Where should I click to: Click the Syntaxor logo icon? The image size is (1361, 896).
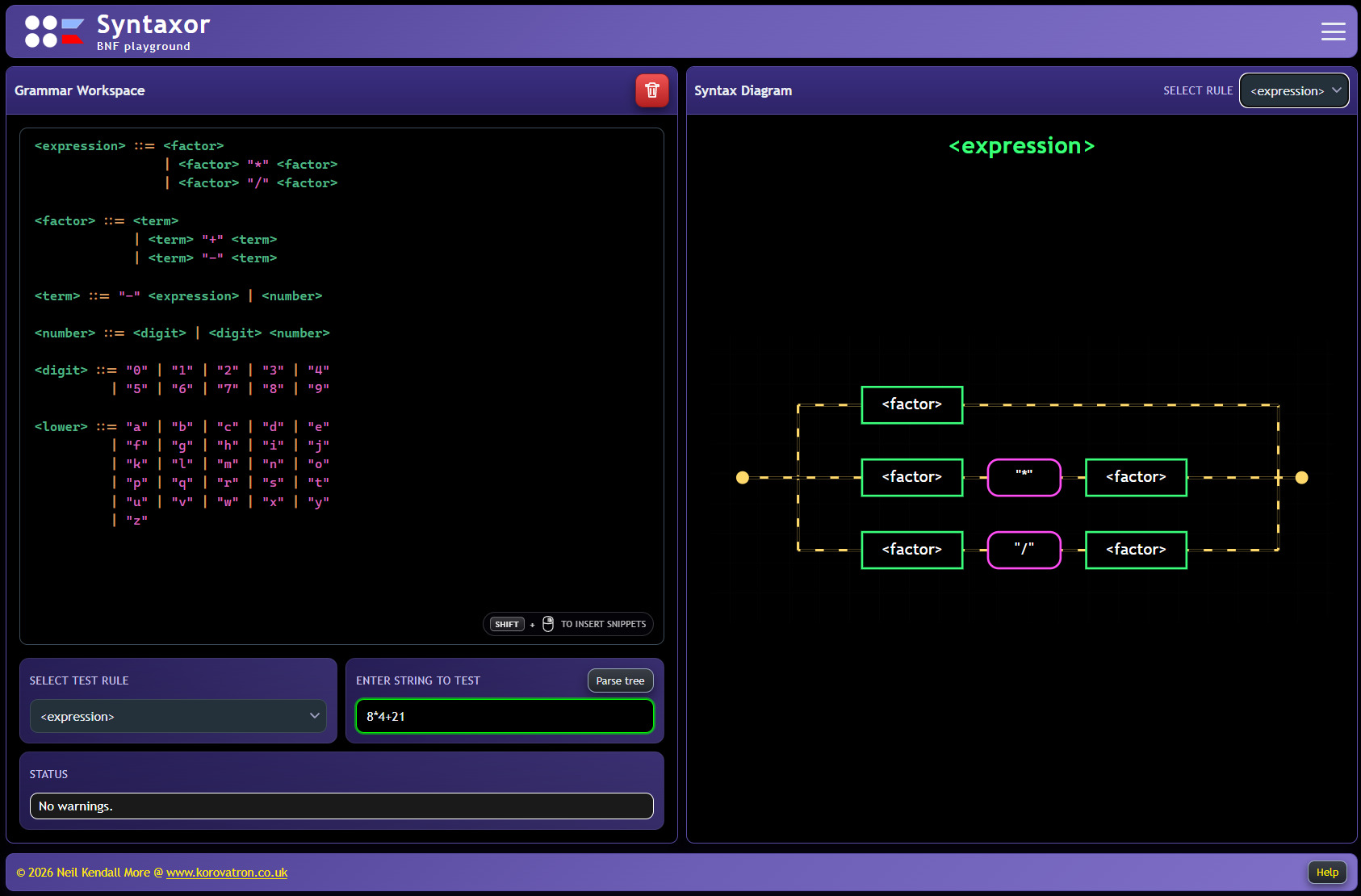click(54, 31)
